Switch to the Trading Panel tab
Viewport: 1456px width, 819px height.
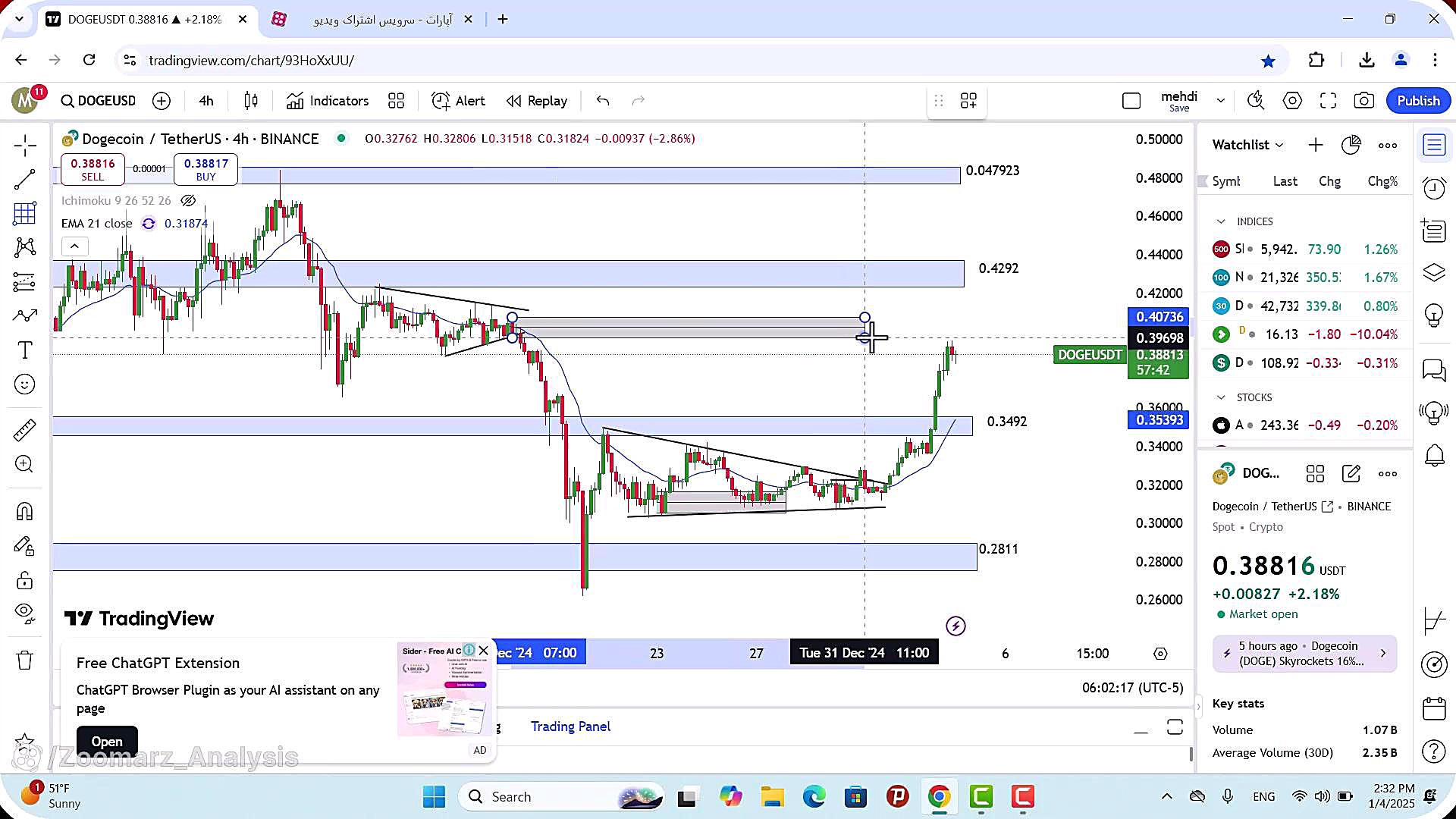[x=570, y=726]
